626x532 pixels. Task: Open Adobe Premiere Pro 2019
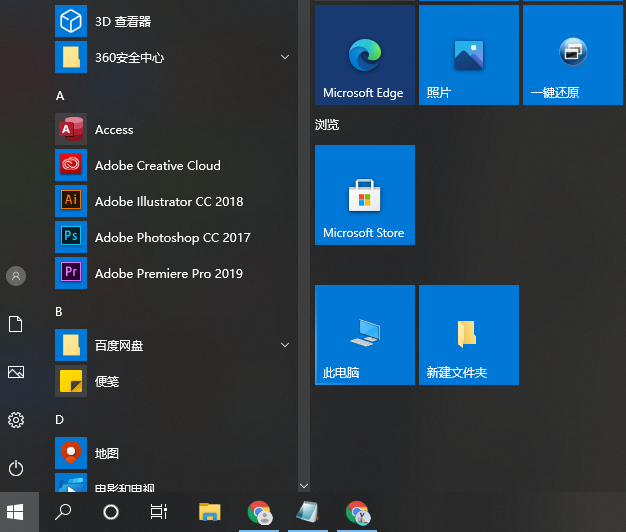[168, 273]
